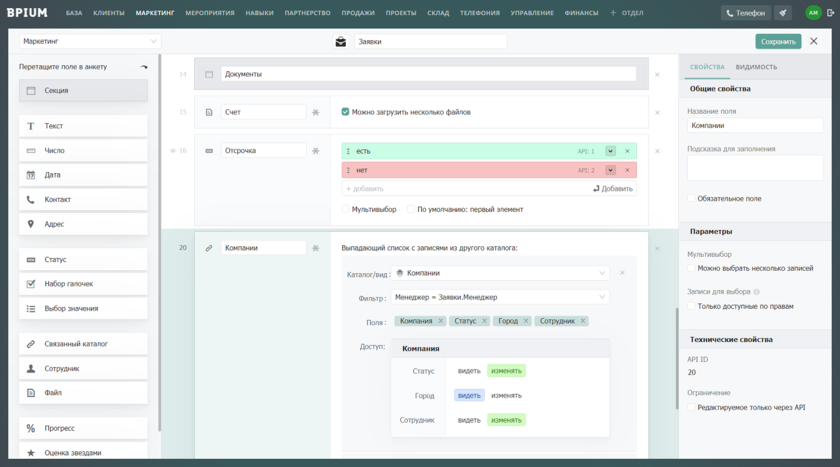Enable the Мультивыбор checkbox under Отсрочка
Viewport: 840px width, 467px height.
[x=346, y=210]
